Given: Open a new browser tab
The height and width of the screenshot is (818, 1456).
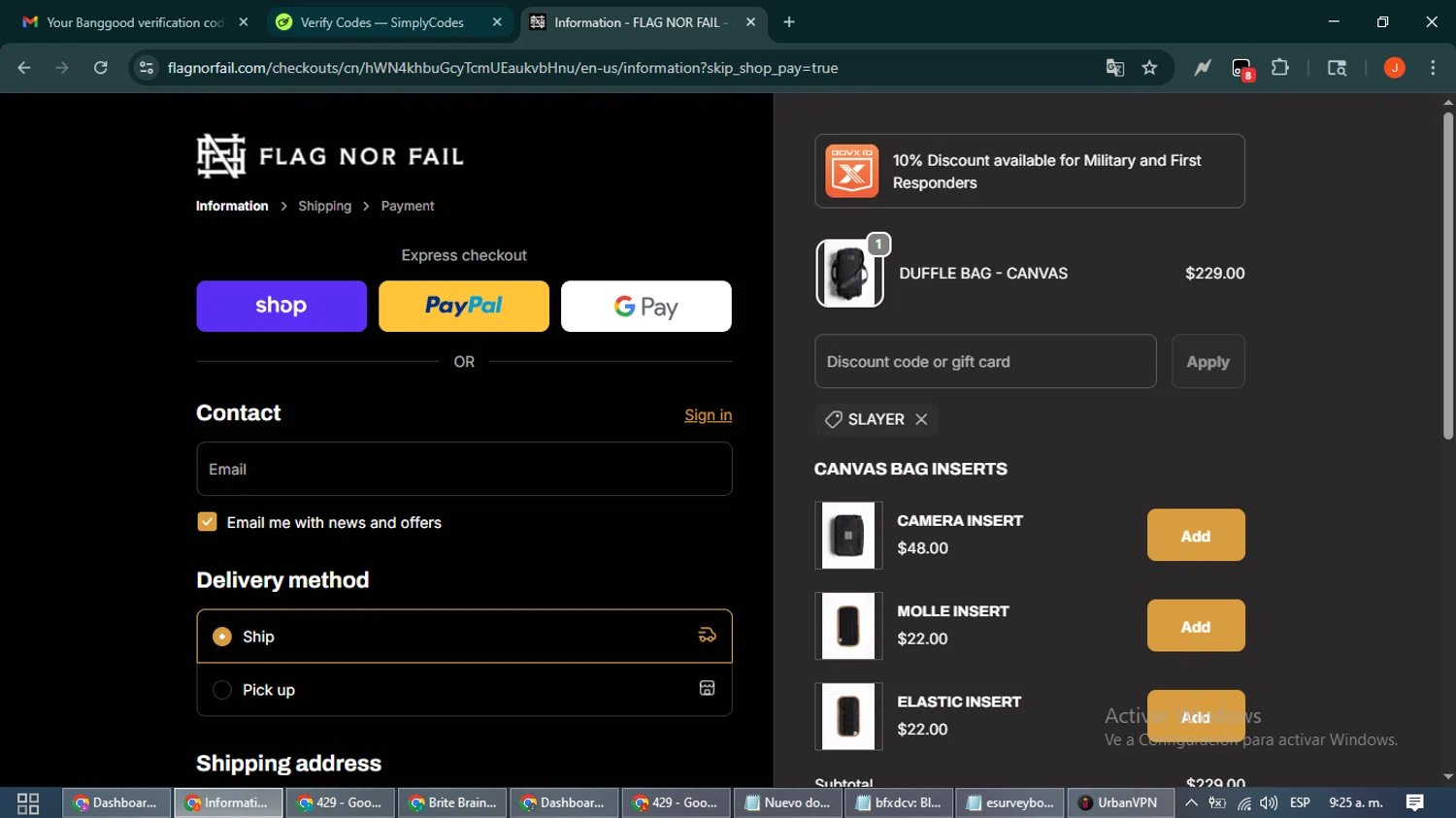Looking at the screenshot, I should [789, 22].
